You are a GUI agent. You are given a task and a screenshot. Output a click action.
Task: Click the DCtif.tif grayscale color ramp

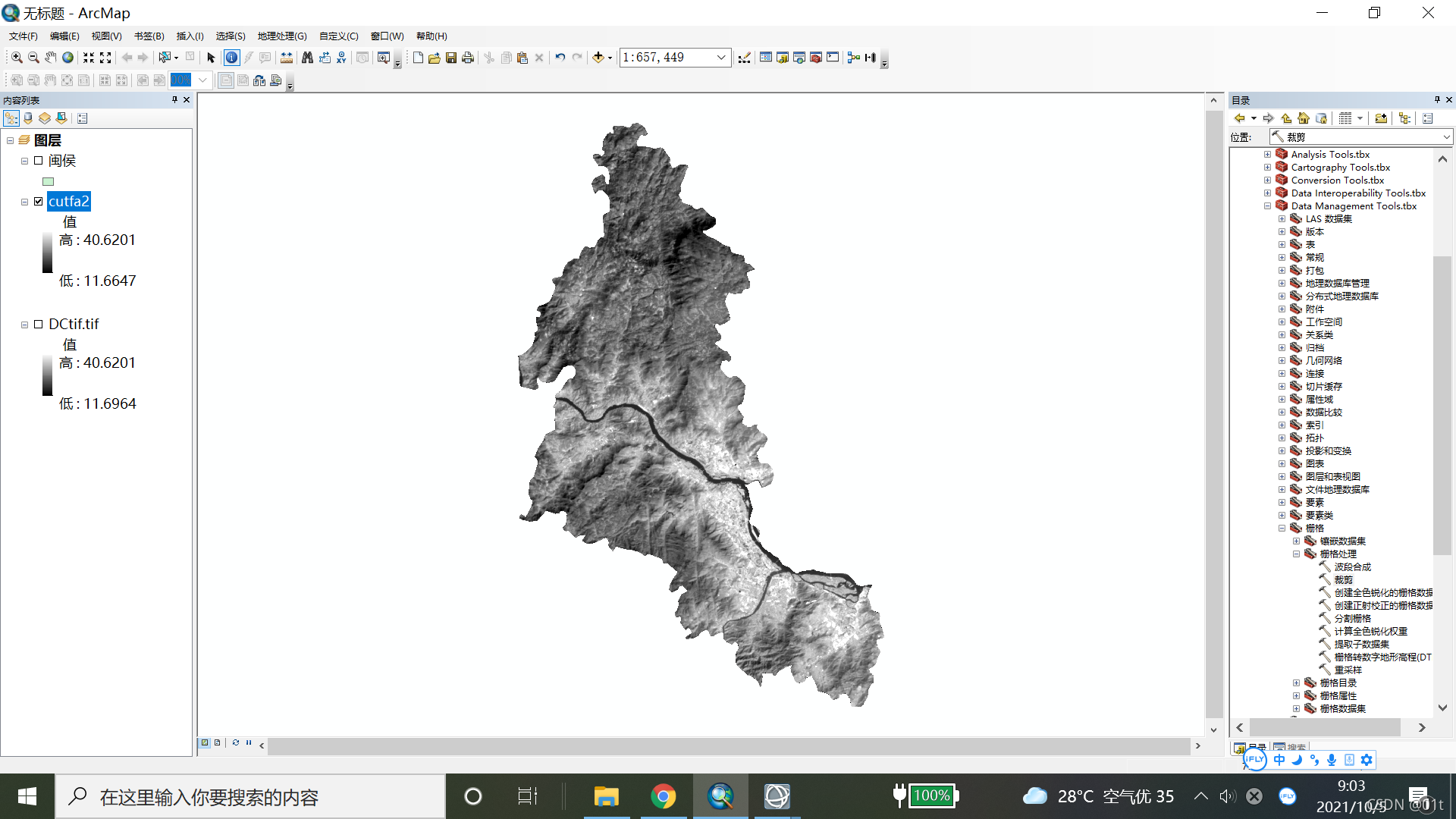(48, 375)
